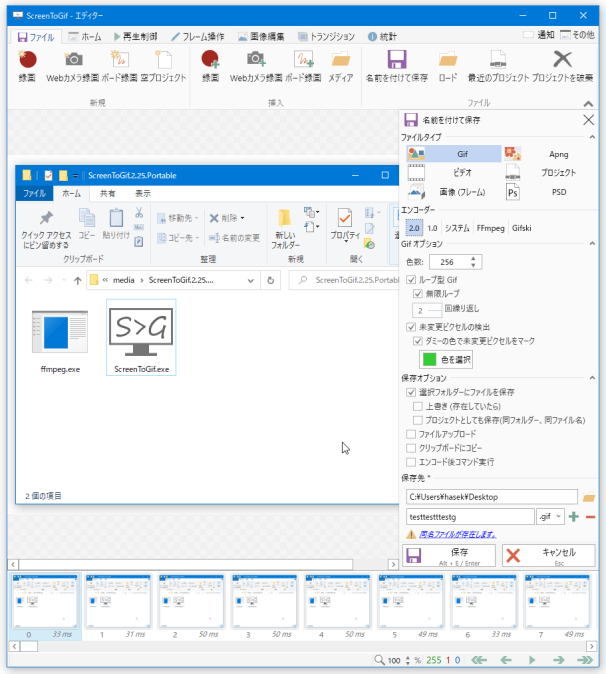Enable the クリップボードにコピー checkbox
This screenshot has width=606, height=674.
(x=412, y=448)
